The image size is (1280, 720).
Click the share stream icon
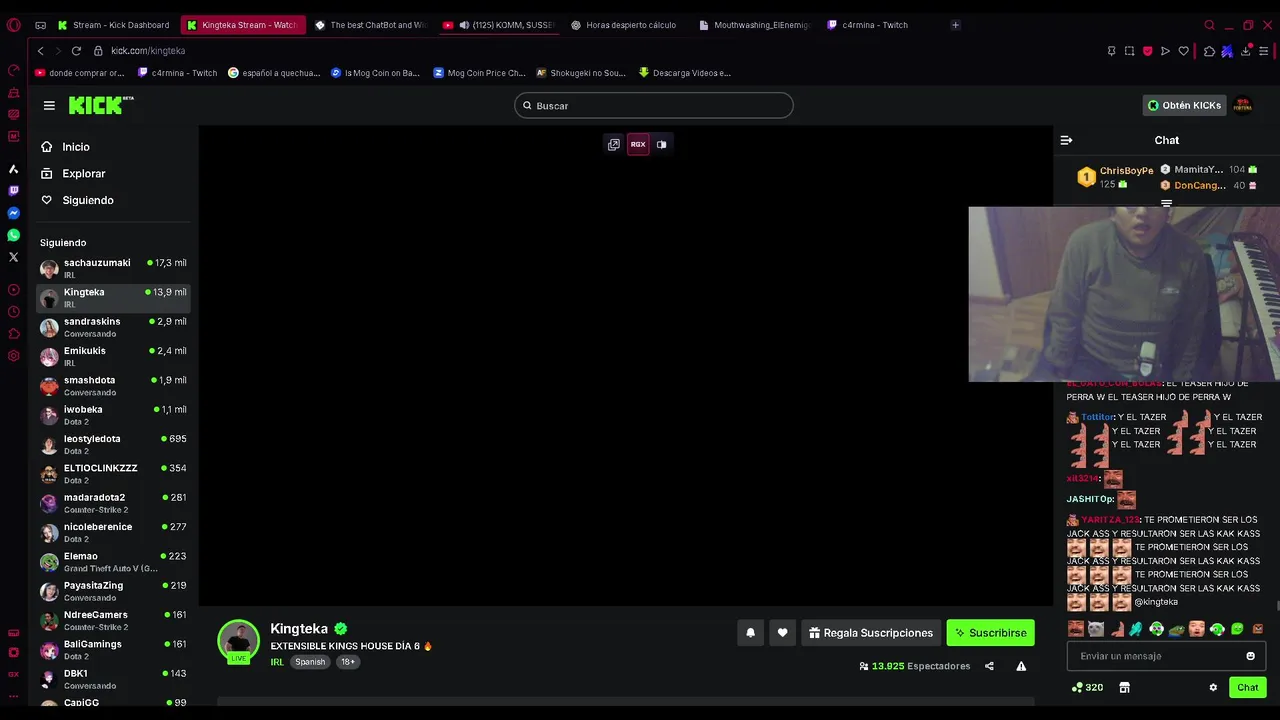click(x=989, y=666)
